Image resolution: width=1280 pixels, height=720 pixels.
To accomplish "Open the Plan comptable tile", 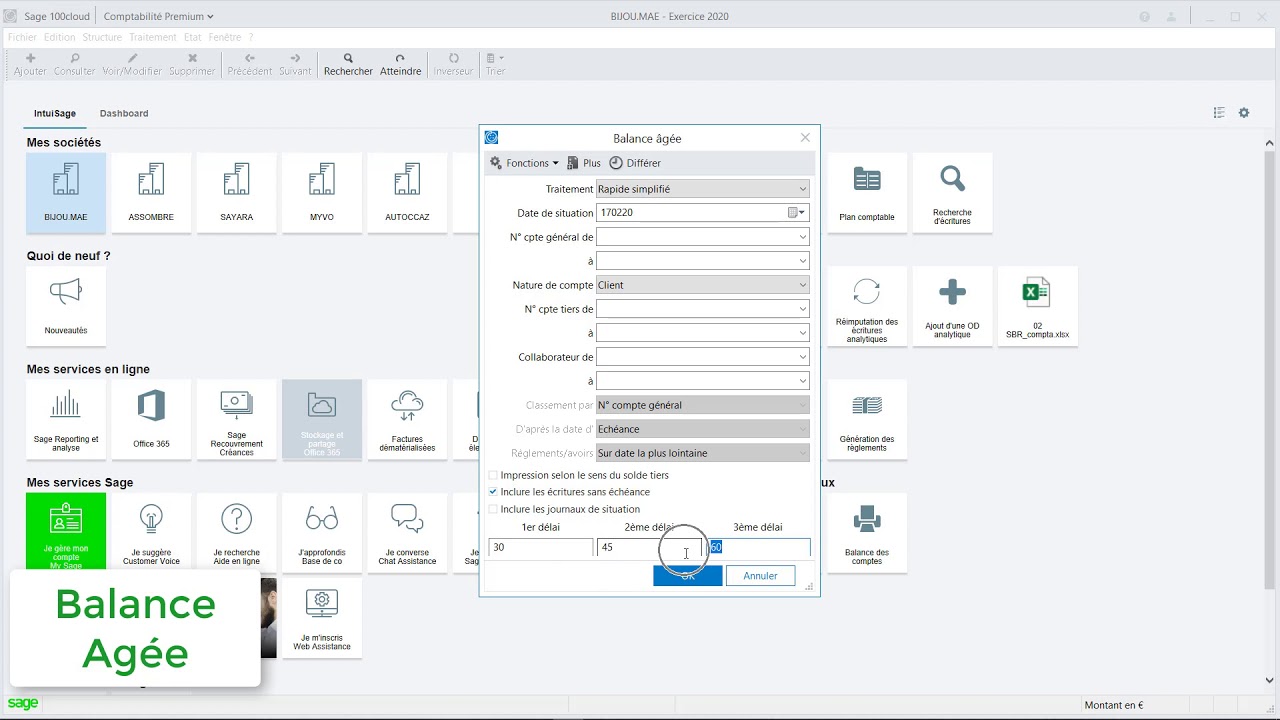I will coord(867,193).
